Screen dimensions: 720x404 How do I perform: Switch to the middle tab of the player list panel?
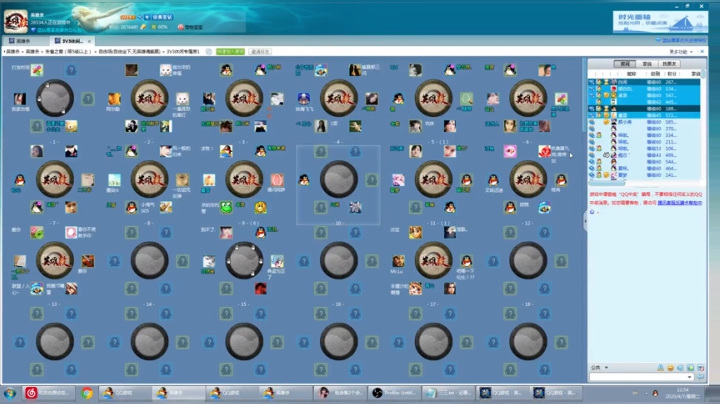coord(647,64)
